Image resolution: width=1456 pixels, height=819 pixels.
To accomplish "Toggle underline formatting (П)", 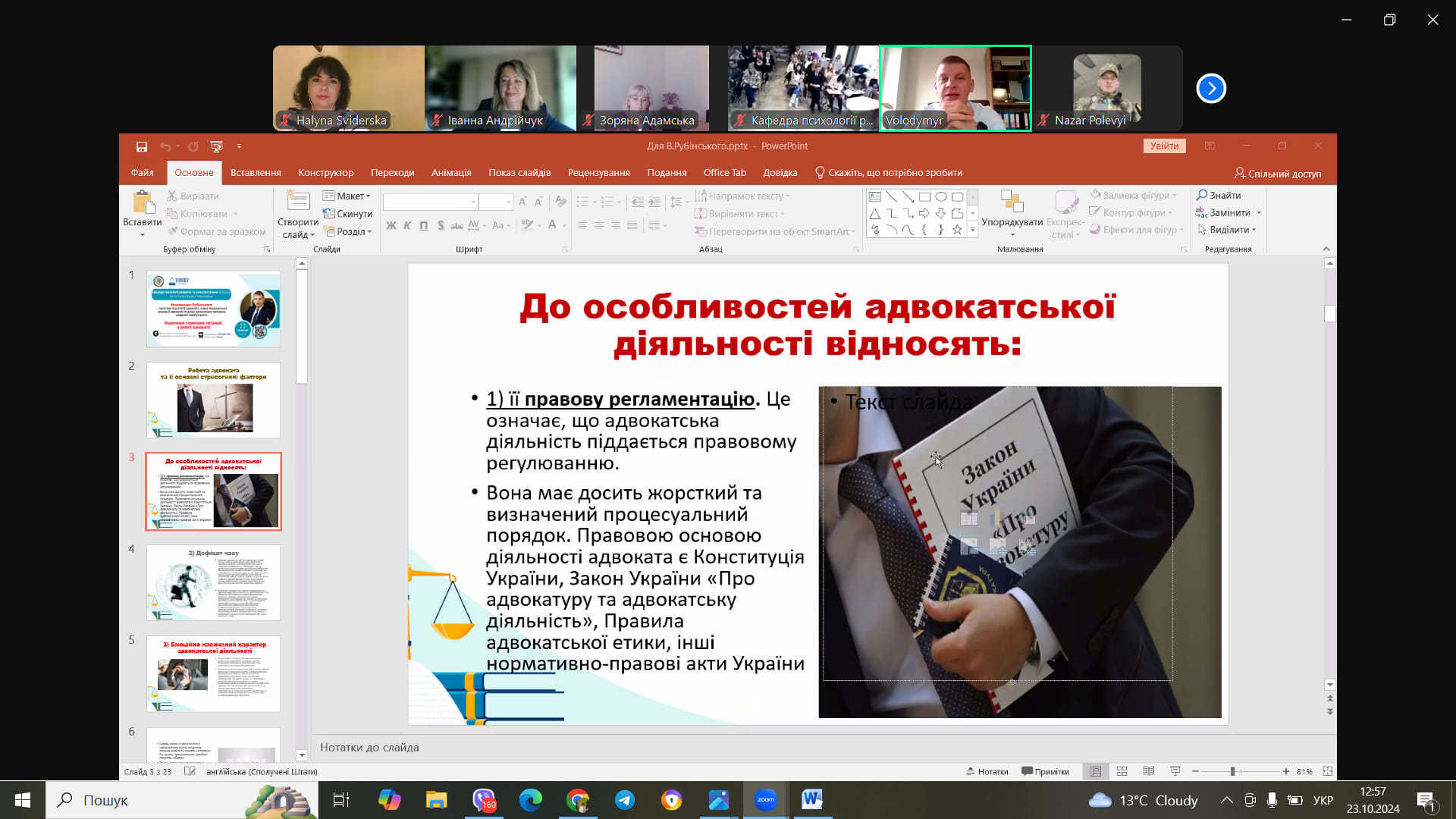I will 424,225.
